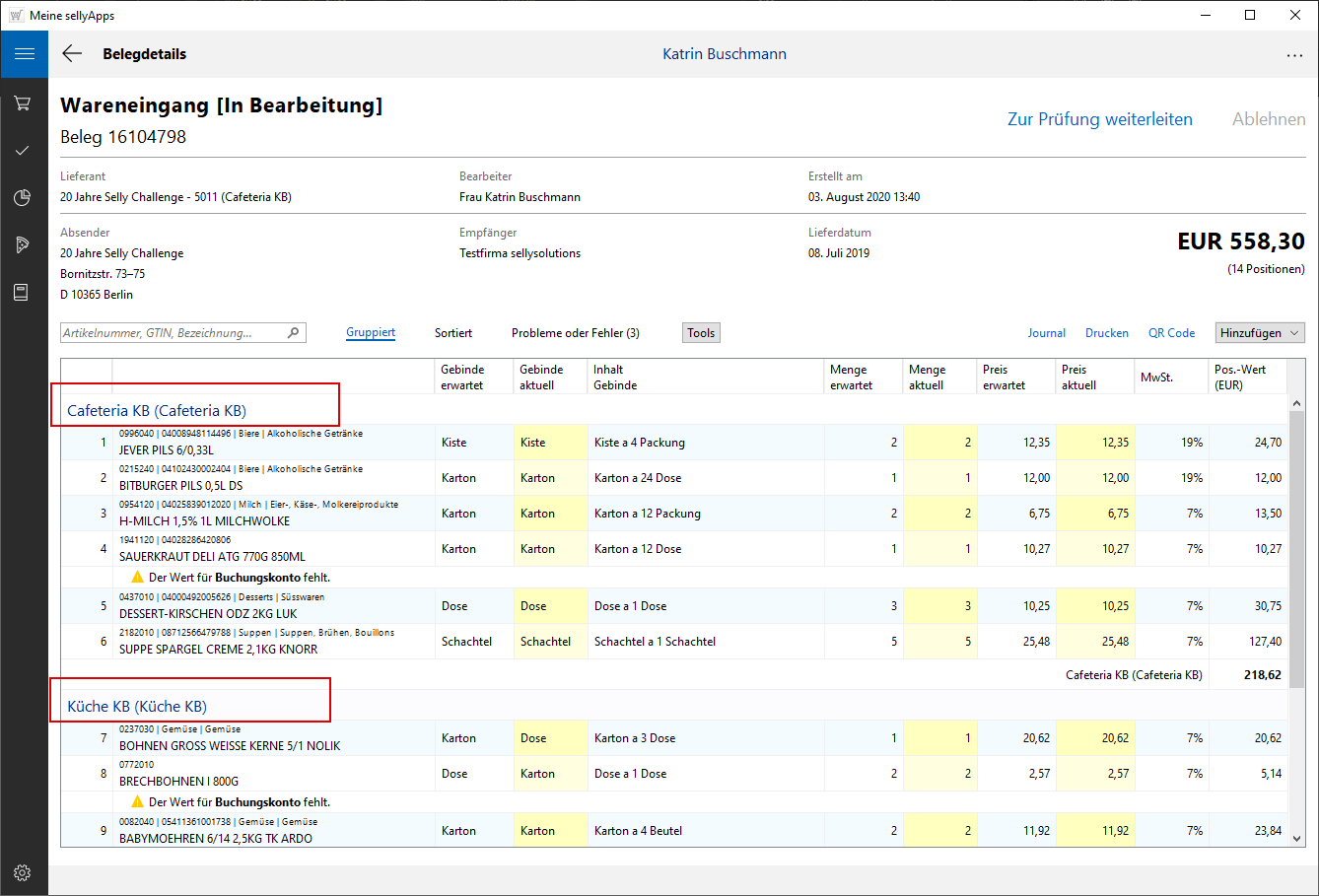
Task: Open the pie chart reports icon
Action: click(x=23, y=197)
